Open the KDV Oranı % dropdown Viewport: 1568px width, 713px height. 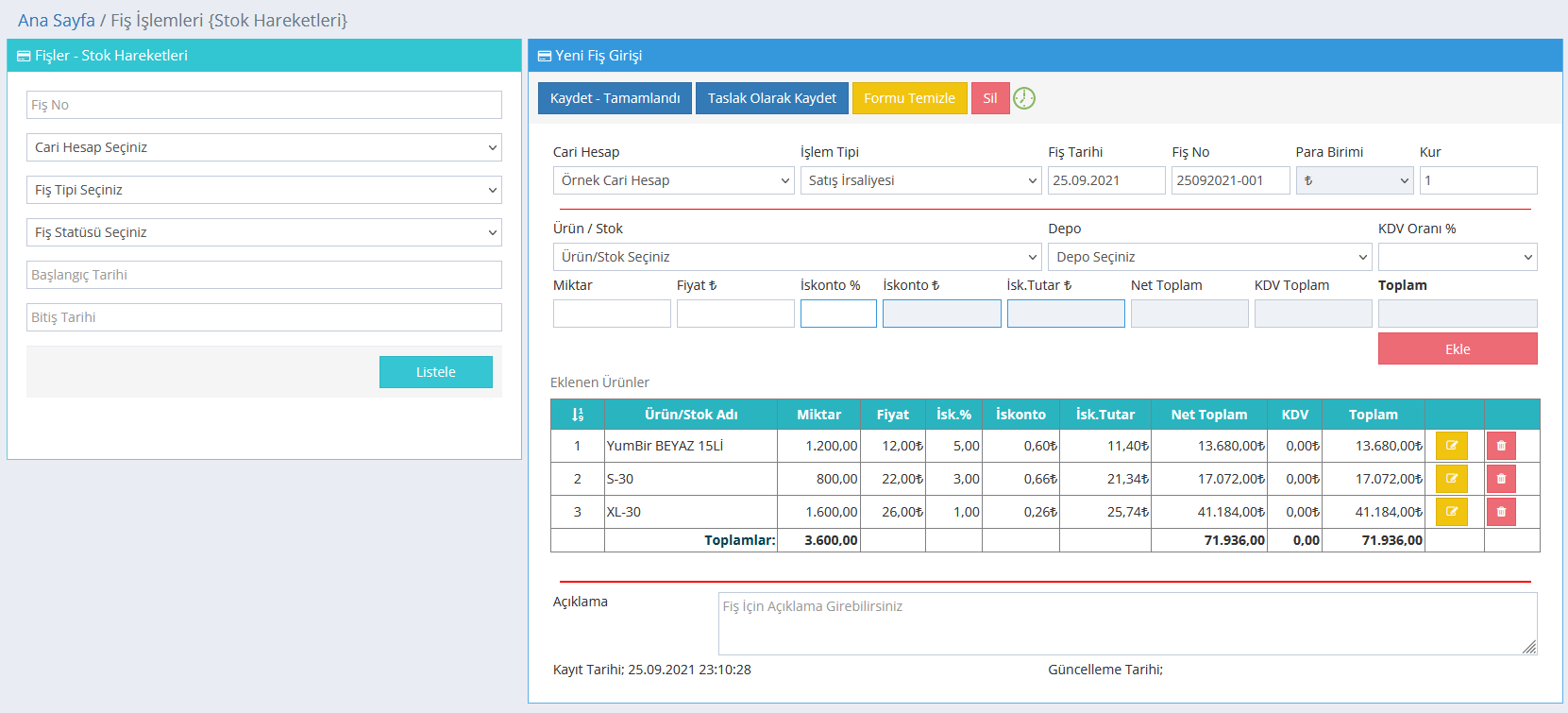1458,257
